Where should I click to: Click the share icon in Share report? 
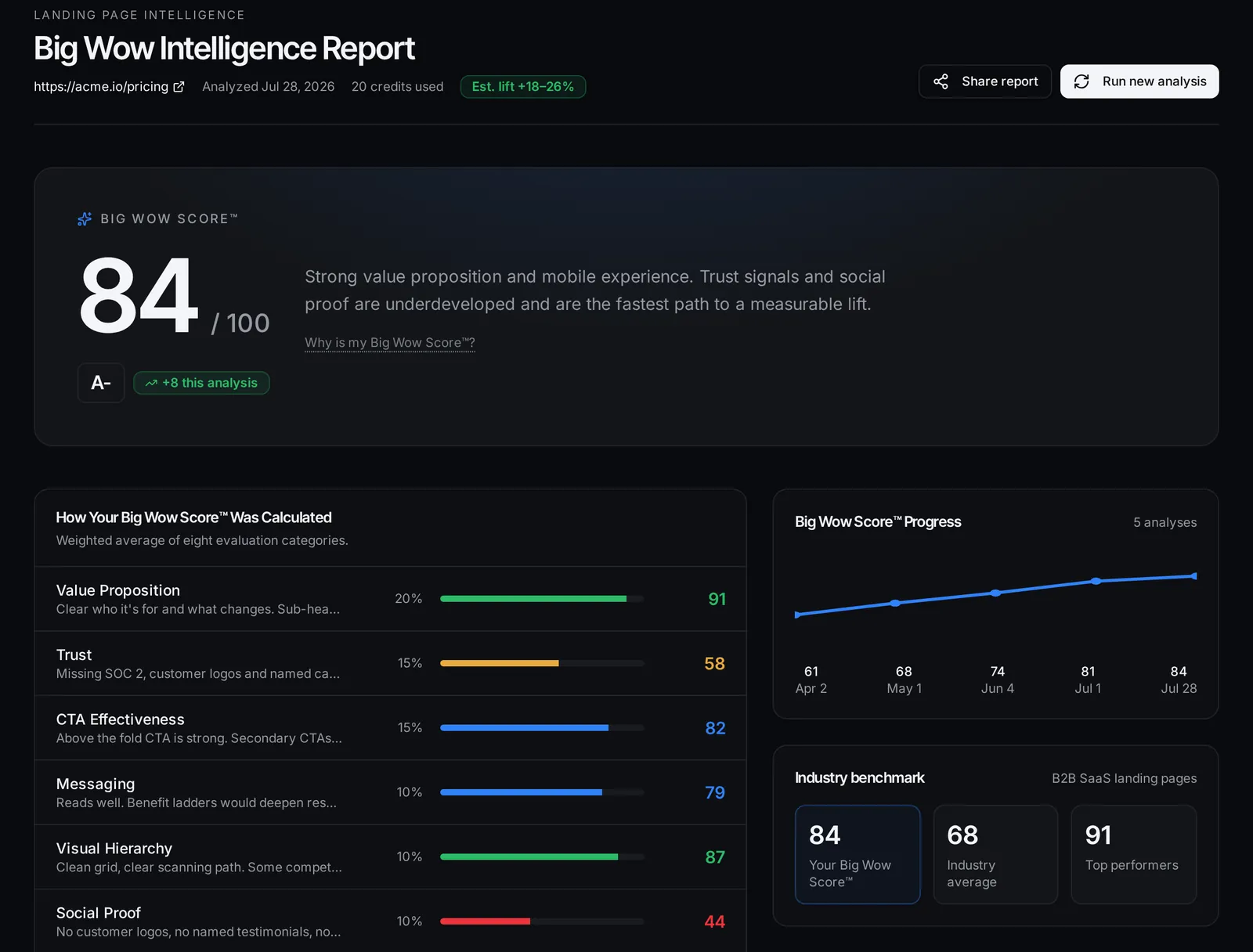coord(941,81)
